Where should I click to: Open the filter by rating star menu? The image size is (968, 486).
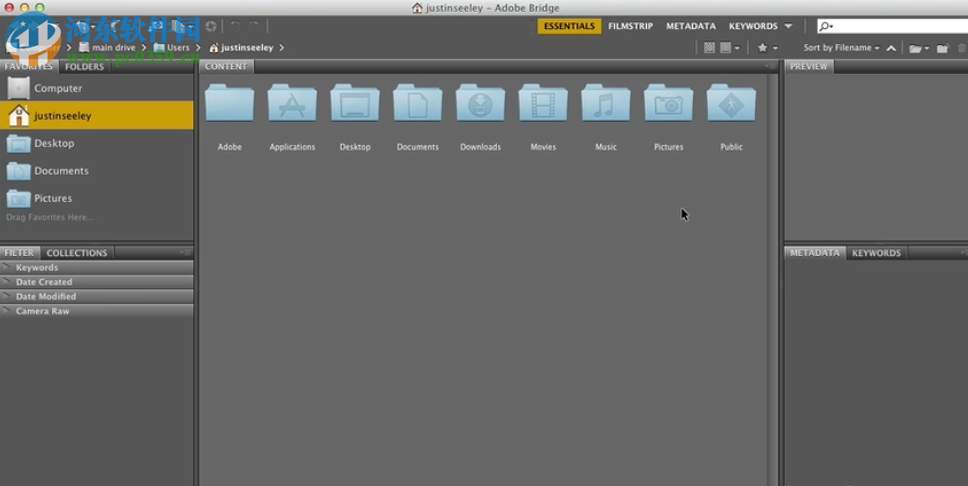tap(767, 48)
